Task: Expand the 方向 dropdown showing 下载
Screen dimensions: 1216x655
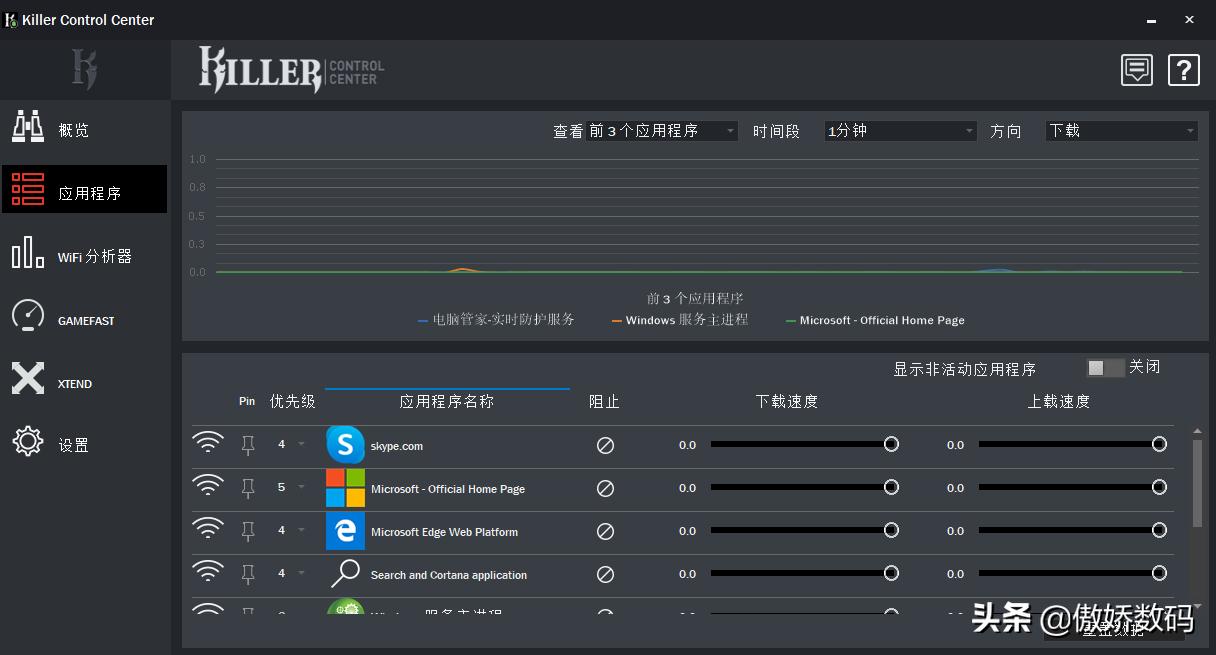Action: (1120, 130)
